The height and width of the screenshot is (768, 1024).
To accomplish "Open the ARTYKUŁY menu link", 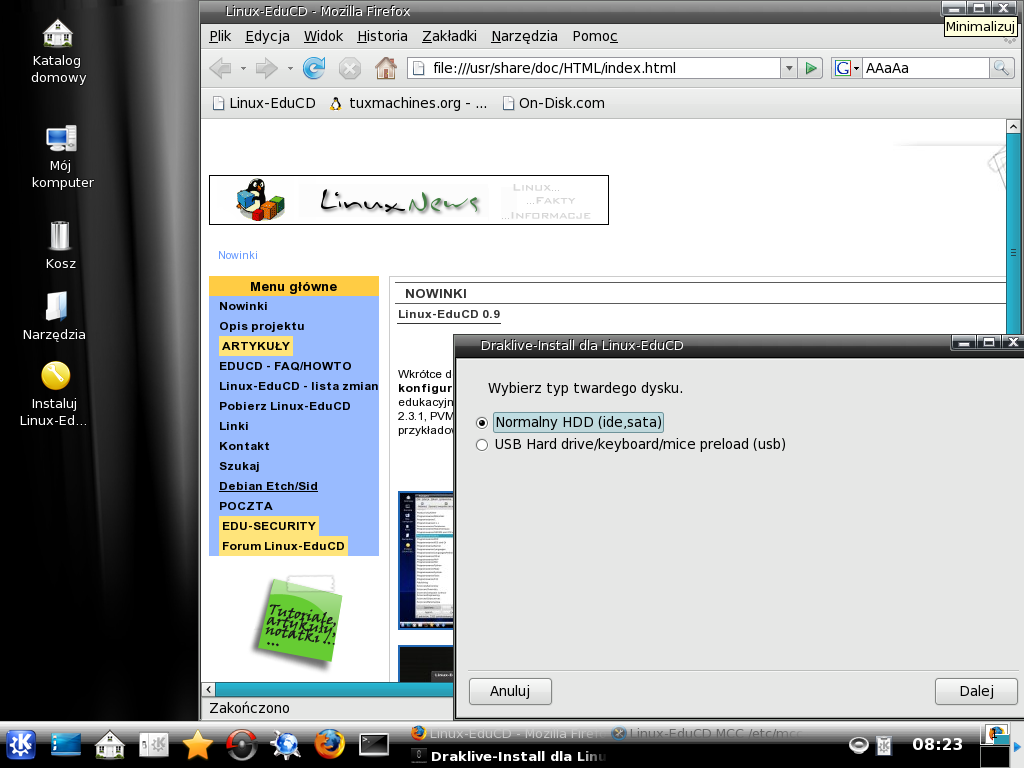I will click(x=255, y=346).
